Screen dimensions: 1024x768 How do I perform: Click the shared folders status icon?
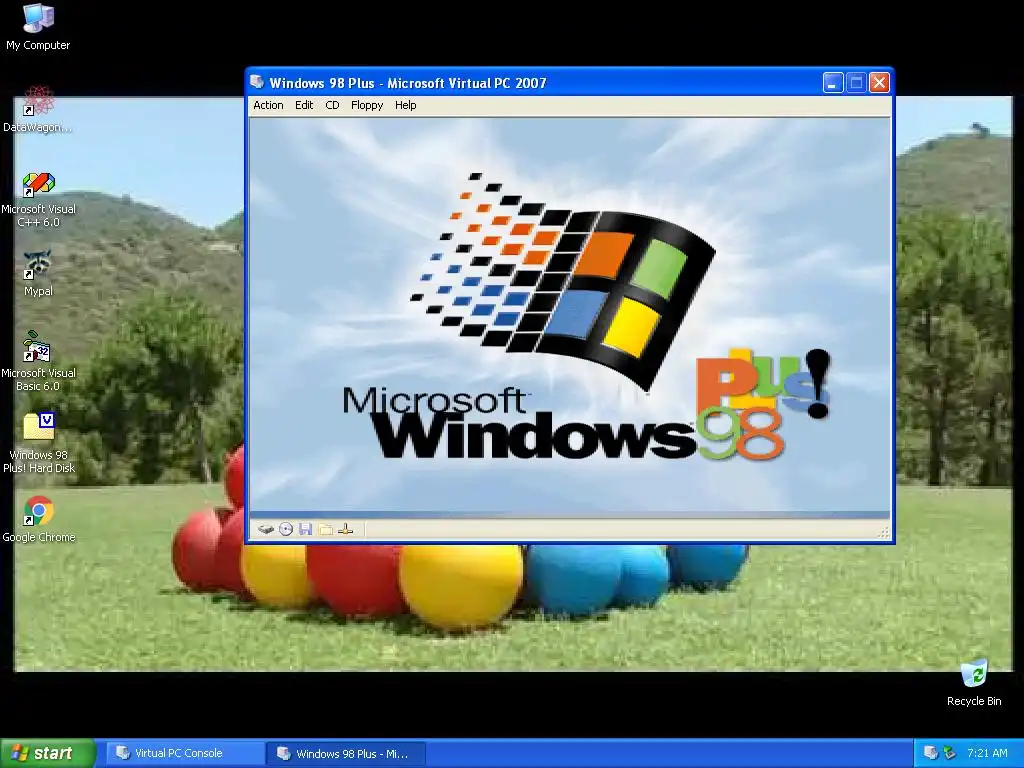tap(325, 529)
